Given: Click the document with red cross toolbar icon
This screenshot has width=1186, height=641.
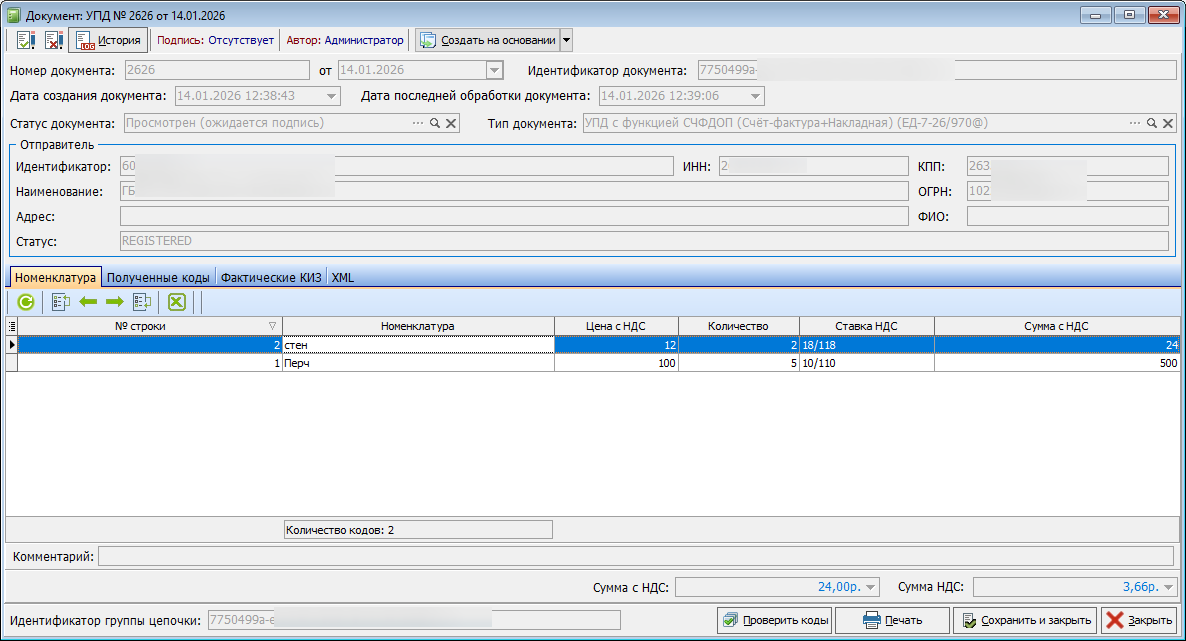Looking at the screenshot, I should coord(53,40).
